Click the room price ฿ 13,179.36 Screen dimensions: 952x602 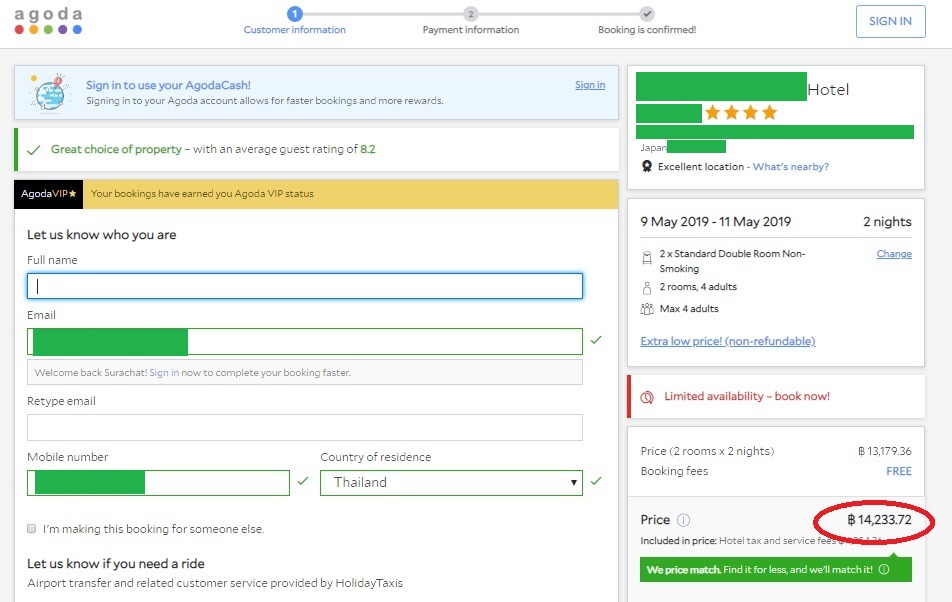(885, 451)
